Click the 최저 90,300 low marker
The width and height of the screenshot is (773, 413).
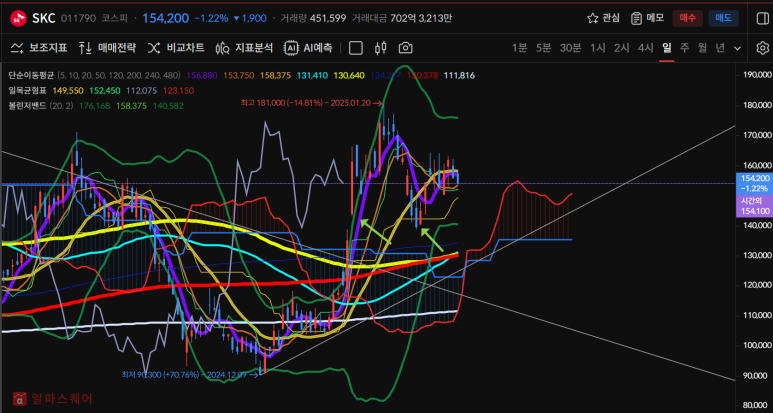coord(190,375)
